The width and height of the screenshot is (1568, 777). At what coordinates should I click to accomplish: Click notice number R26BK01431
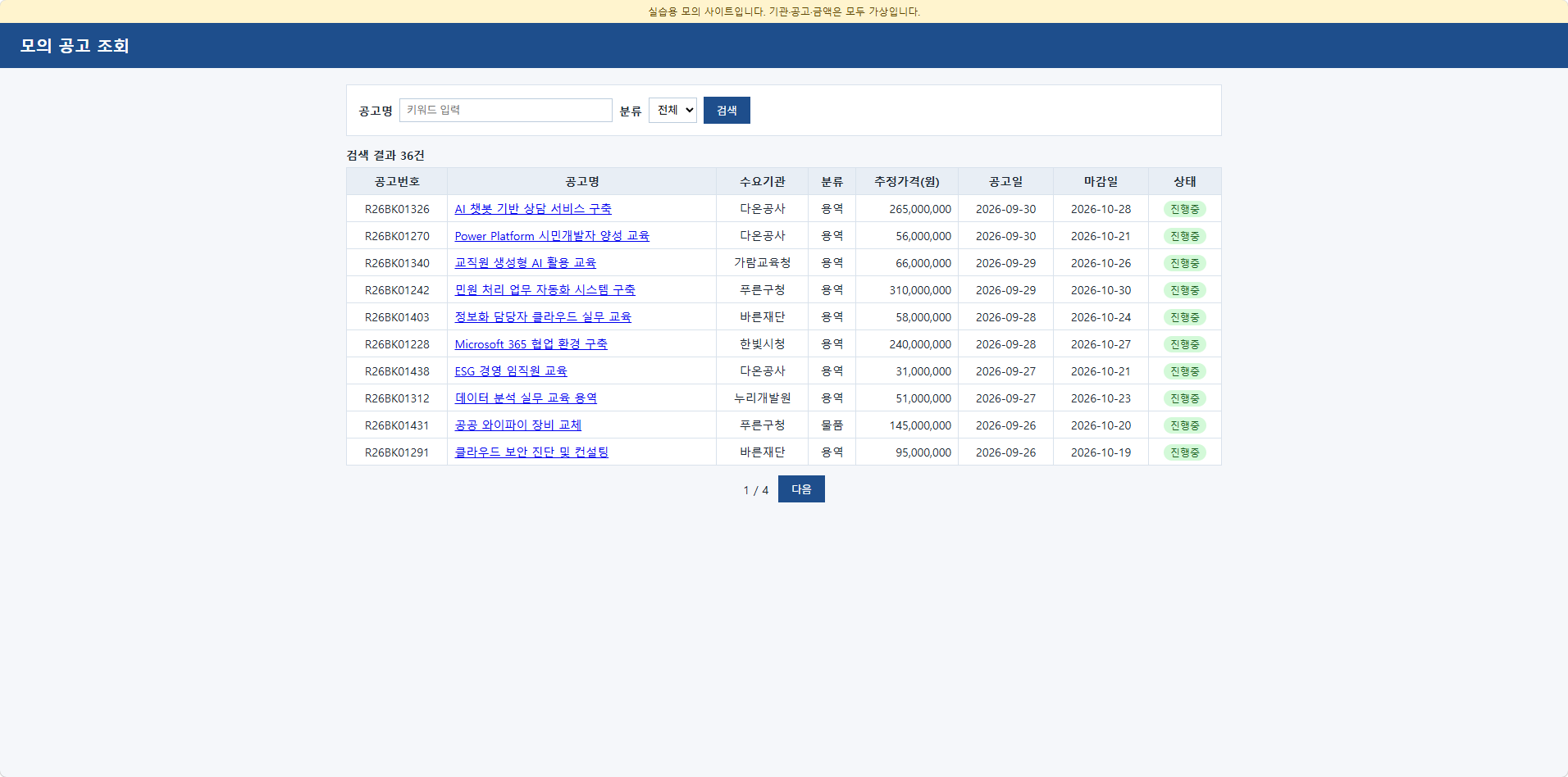(397, 425)
